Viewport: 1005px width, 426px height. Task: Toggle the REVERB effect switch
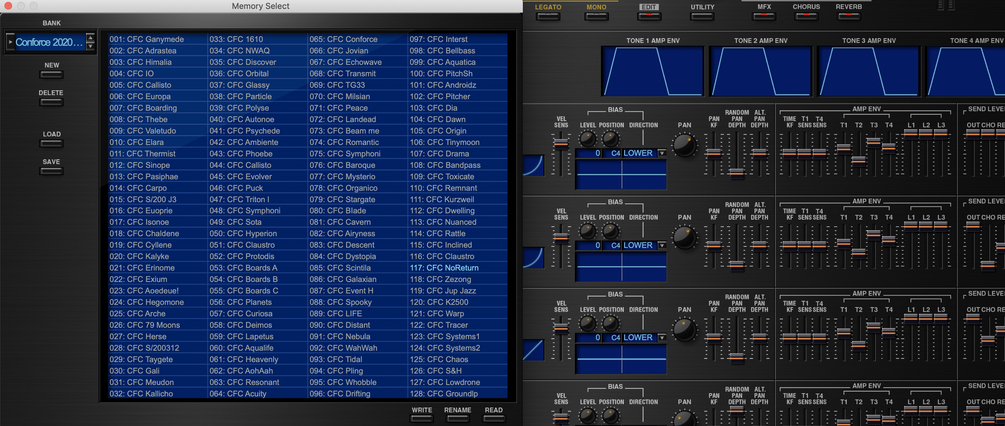(849, 16)
